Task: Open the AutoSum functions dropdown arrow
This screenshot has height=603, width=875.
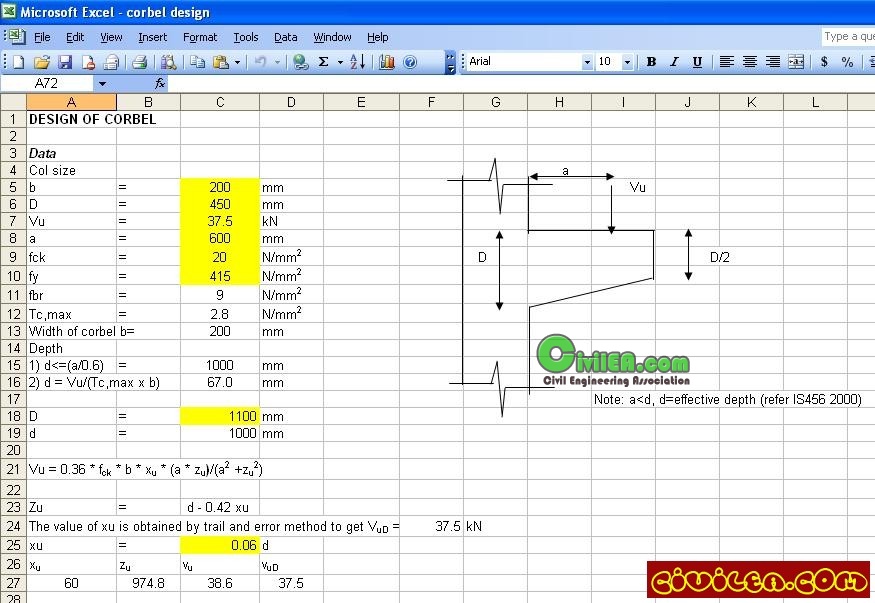Action: (x=340, y=62)
